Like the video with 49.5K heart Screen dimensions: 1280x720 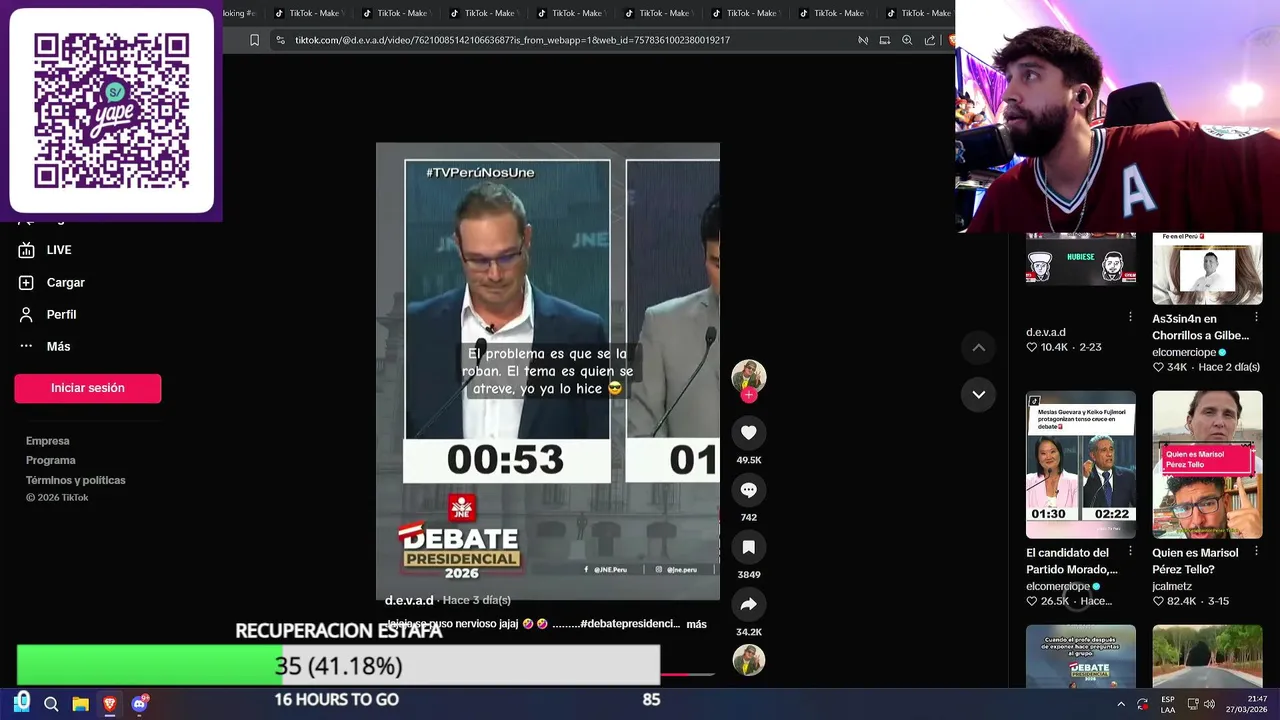[x=748, y=432]
